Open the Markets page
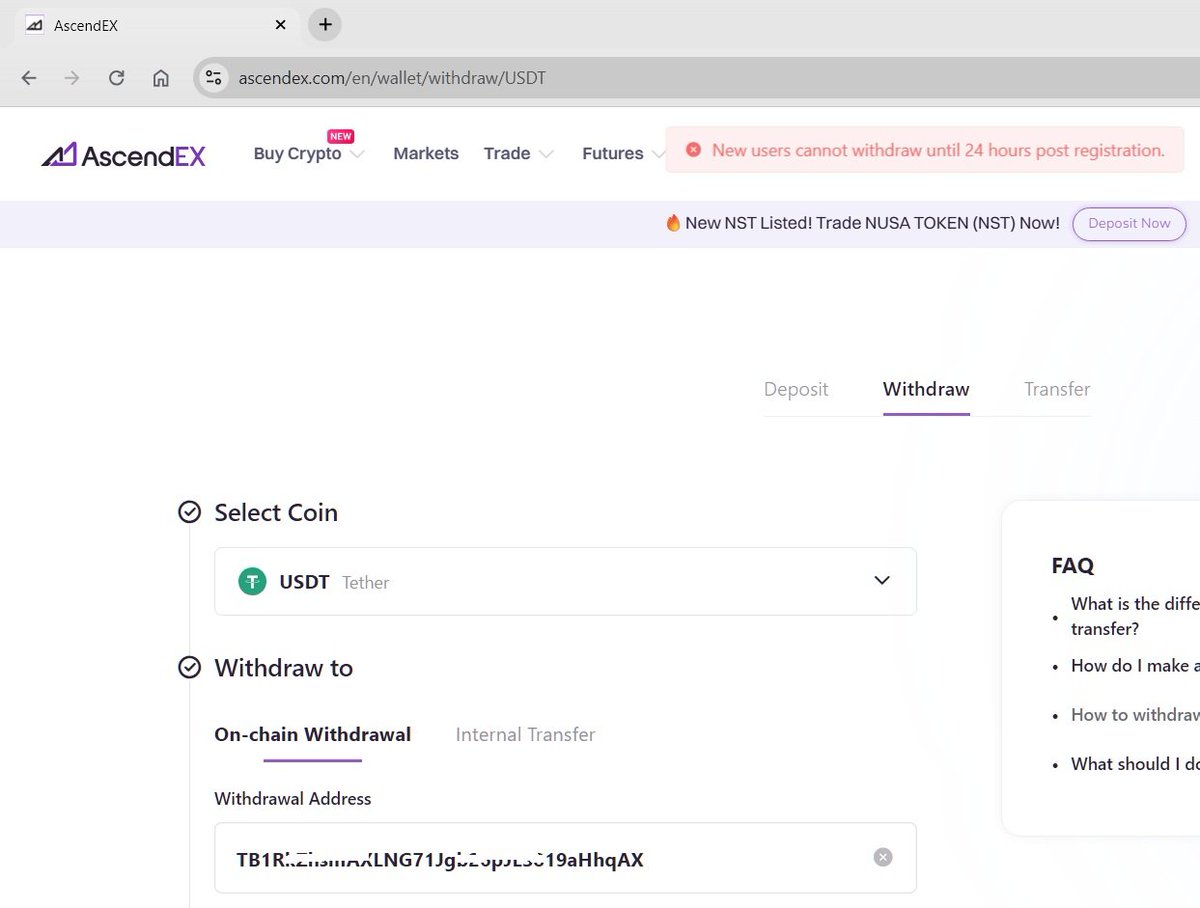The width and height of the screenshot is (1200, 908). (426, 154)
